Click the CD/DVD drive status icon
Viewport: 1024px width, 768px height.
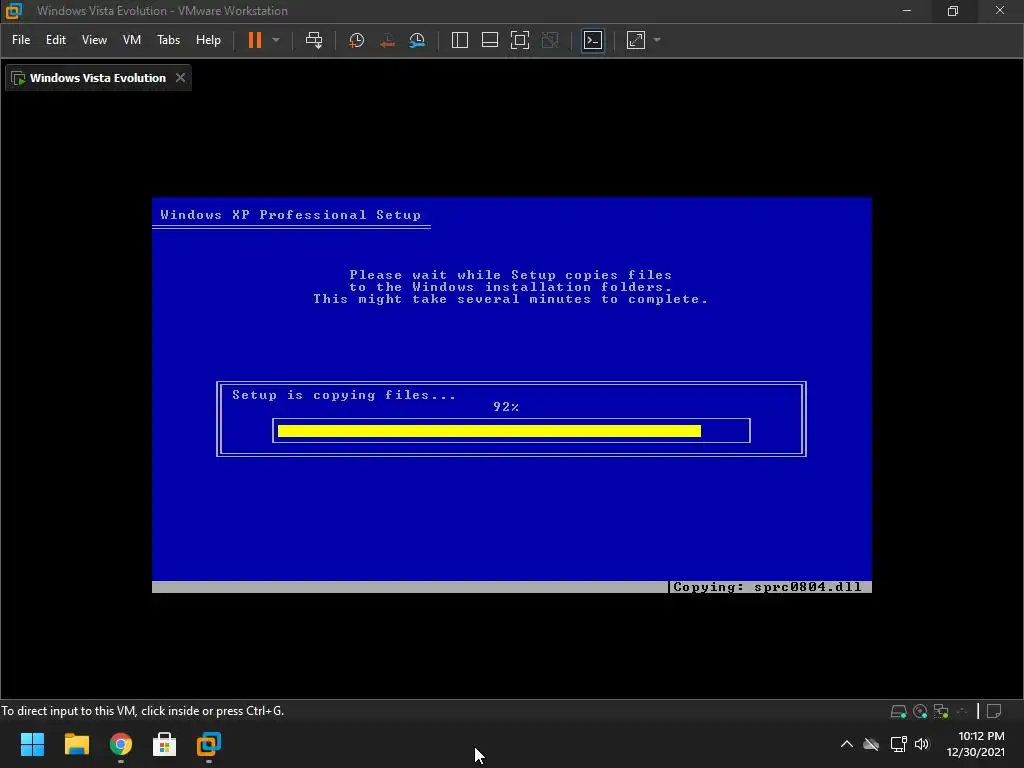point(920,711)
